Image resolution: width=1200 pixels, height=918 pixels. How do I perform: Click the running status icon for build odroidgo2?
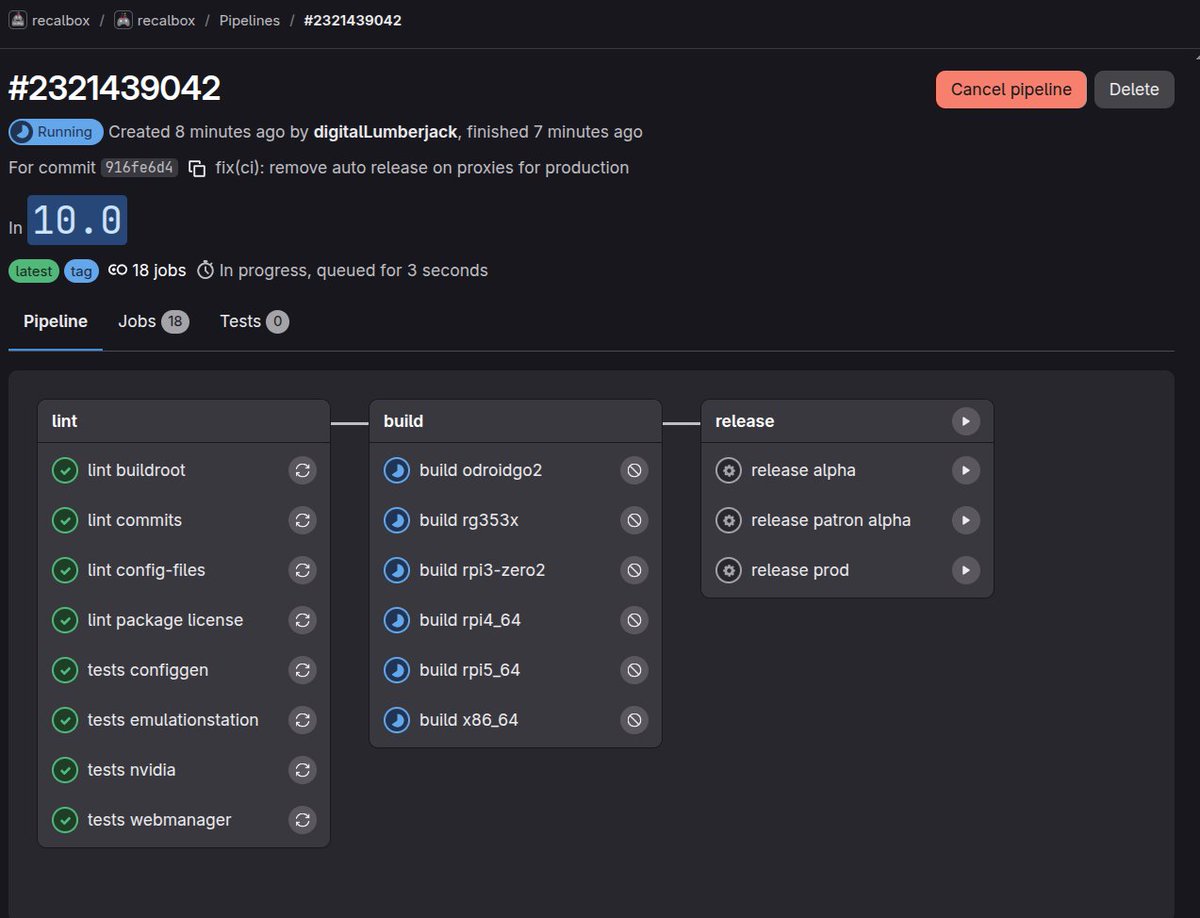pyautogui.click(x=397, y=470)
